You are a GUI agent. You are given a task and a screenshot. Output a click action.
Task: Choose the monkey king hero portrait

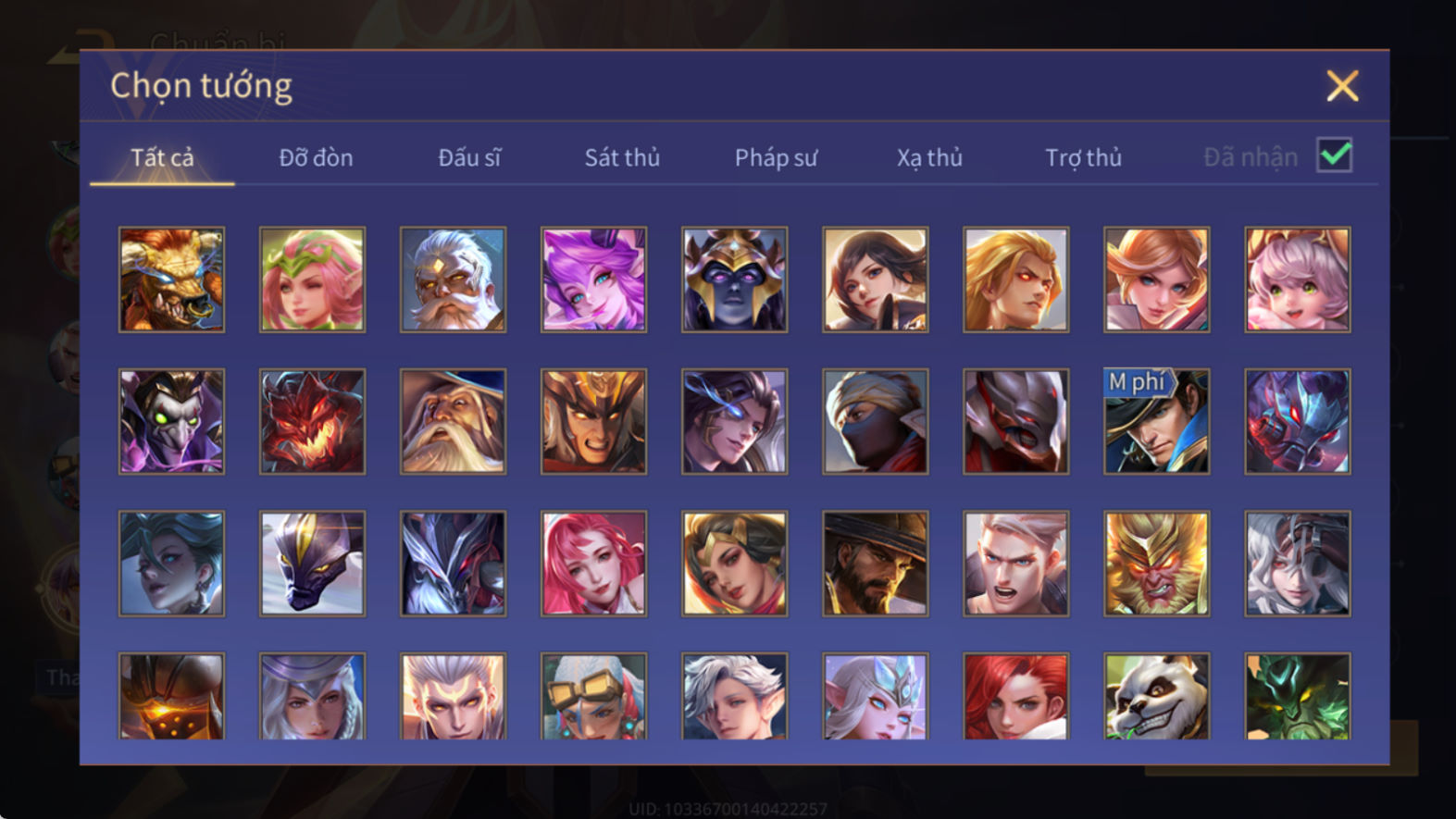click(1156, 564)
